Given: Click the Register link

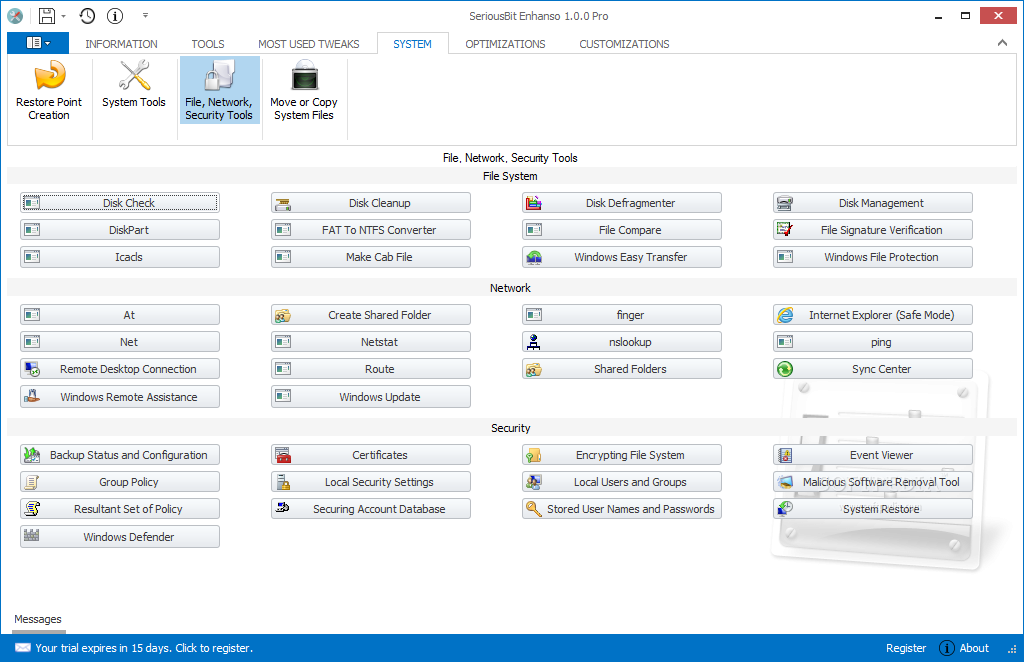Looking at the screenshot, I should tap(906, 648).
